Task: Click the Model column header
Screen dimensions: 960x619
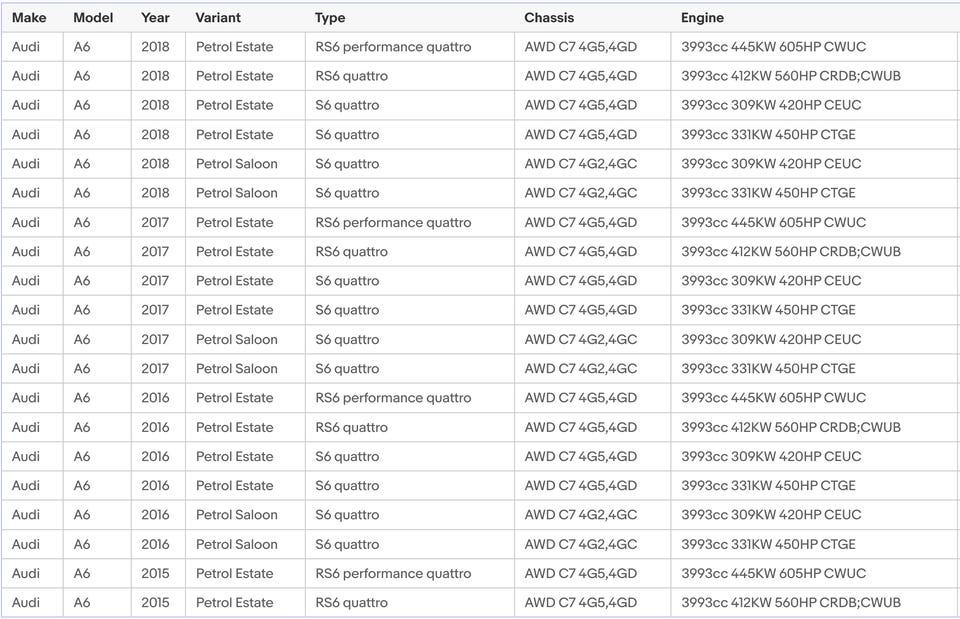Action: [93, 18]
